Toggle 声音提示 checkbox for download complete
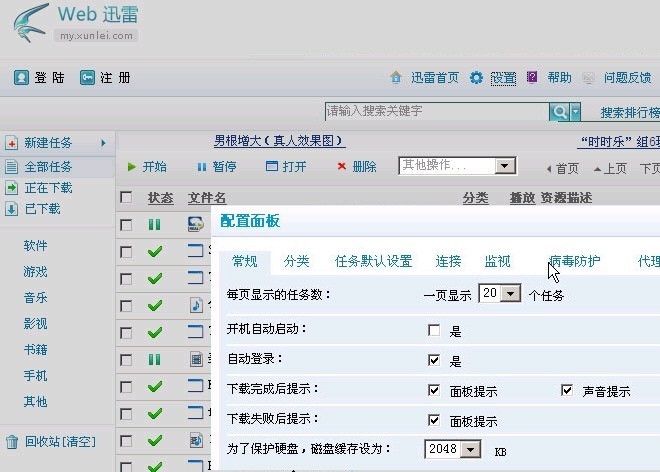660x472 pixels. tap(567, 391)
